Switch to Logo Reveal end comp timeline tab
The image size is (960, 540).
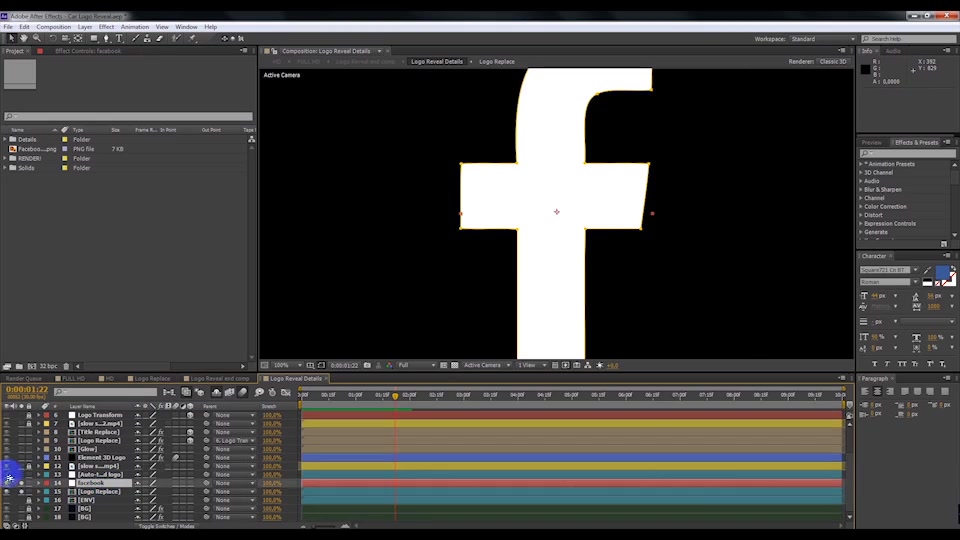pyautogui.click(x=220, y=379)
